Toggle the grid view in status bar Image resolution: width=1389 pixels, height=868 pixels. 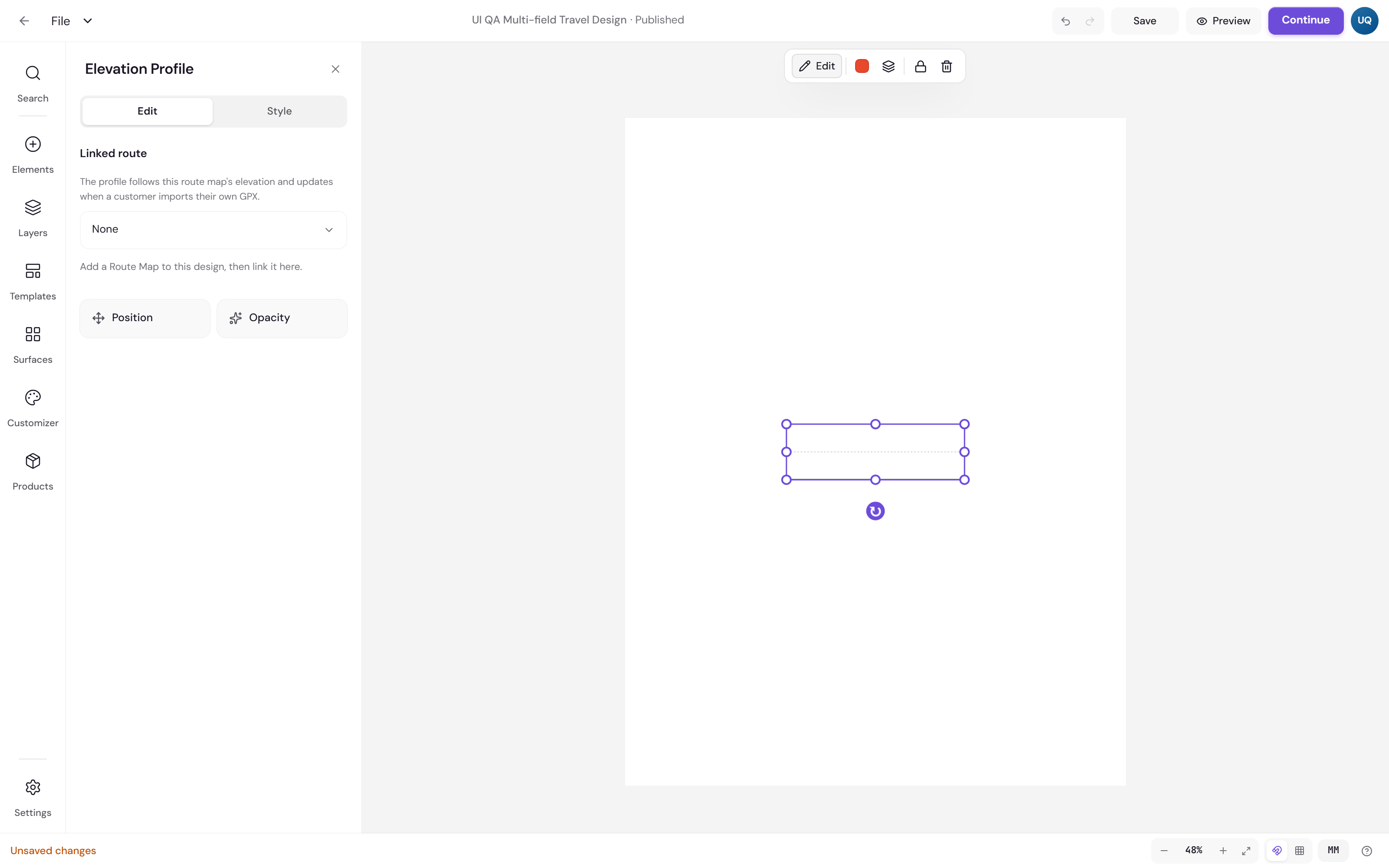pos(1300,850)
